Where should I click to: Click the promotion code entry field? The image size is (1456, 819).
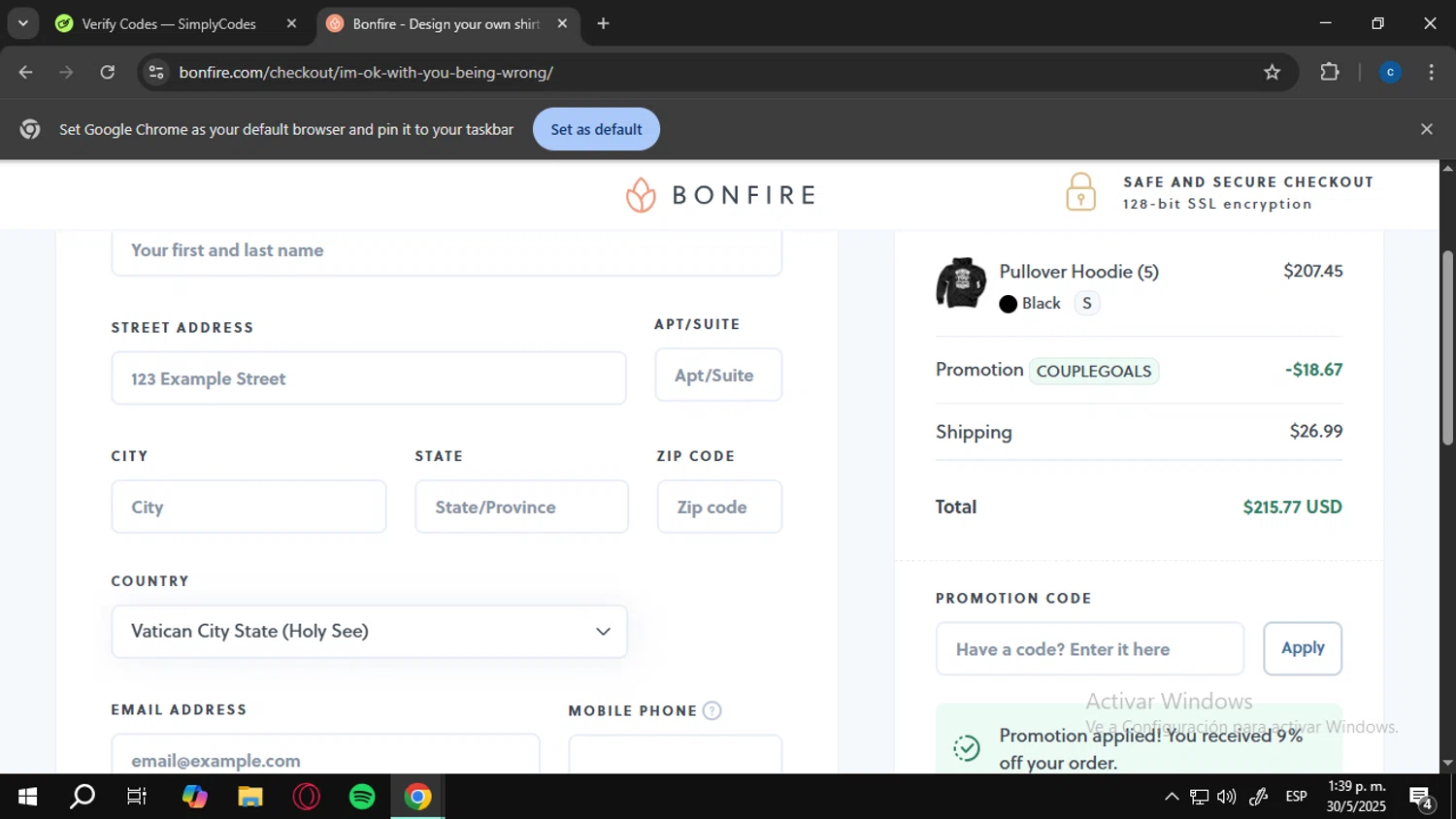click(1090, 649)
